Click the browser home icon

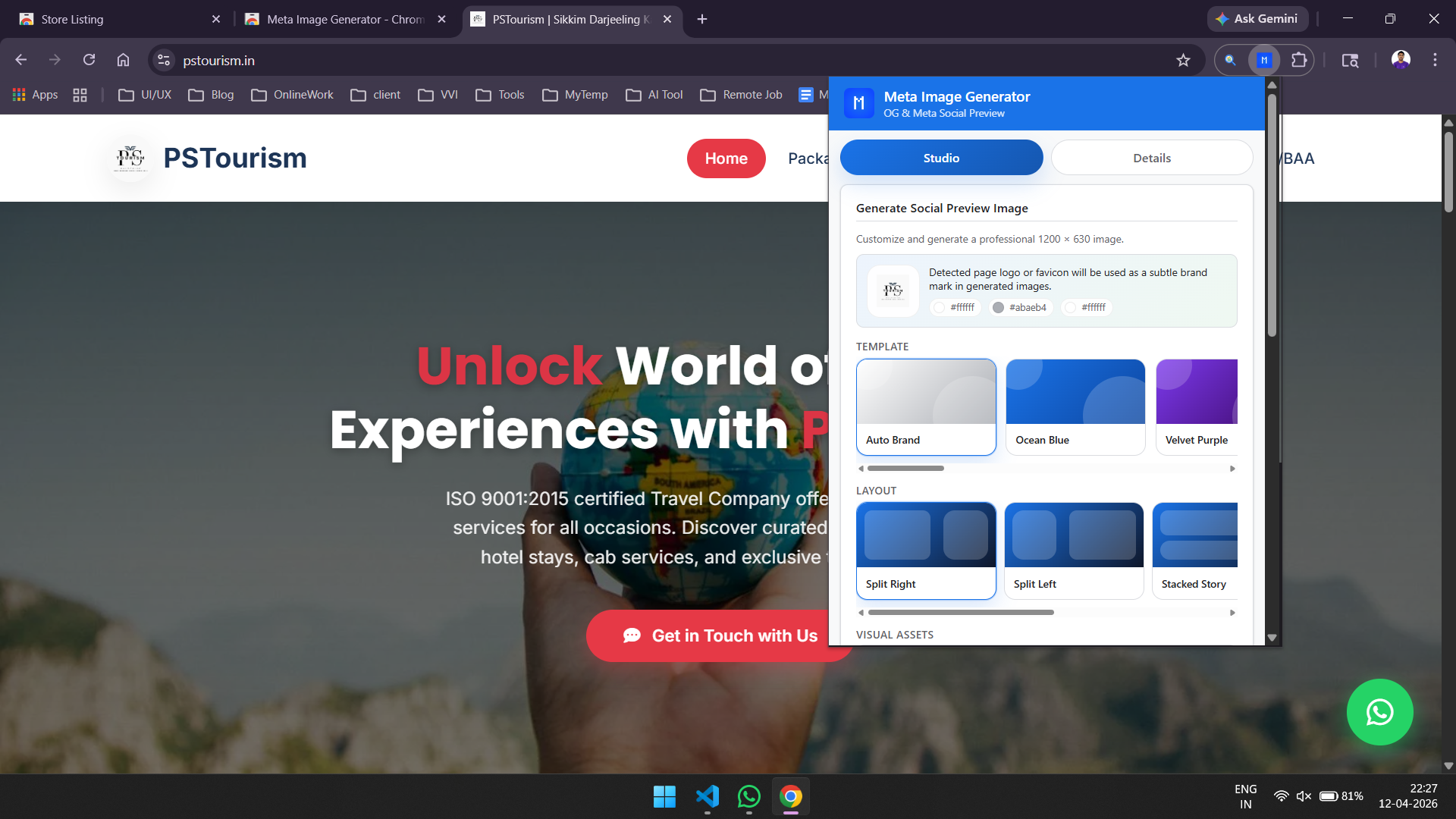123,59
